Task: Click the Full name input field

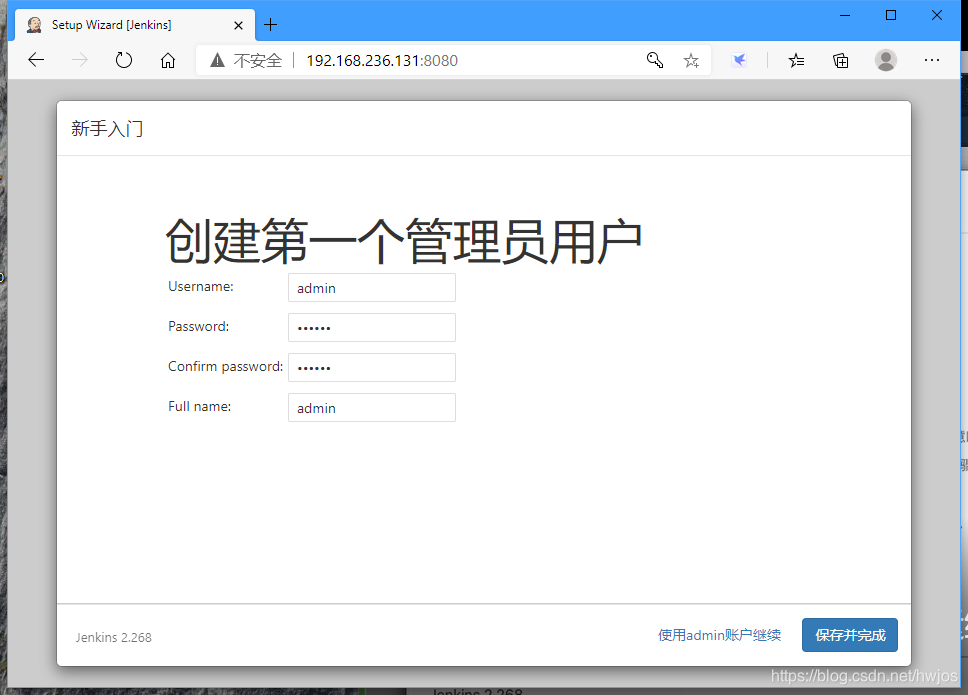Action: tap(371, 407)
